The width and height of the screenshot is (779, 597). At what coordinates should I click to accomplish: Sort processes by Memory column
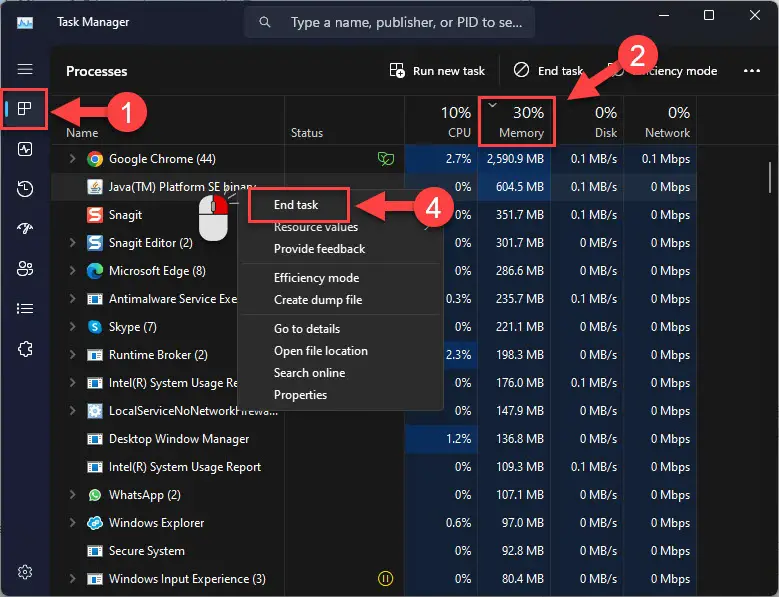pyautogui.click(x=516, y=122)
